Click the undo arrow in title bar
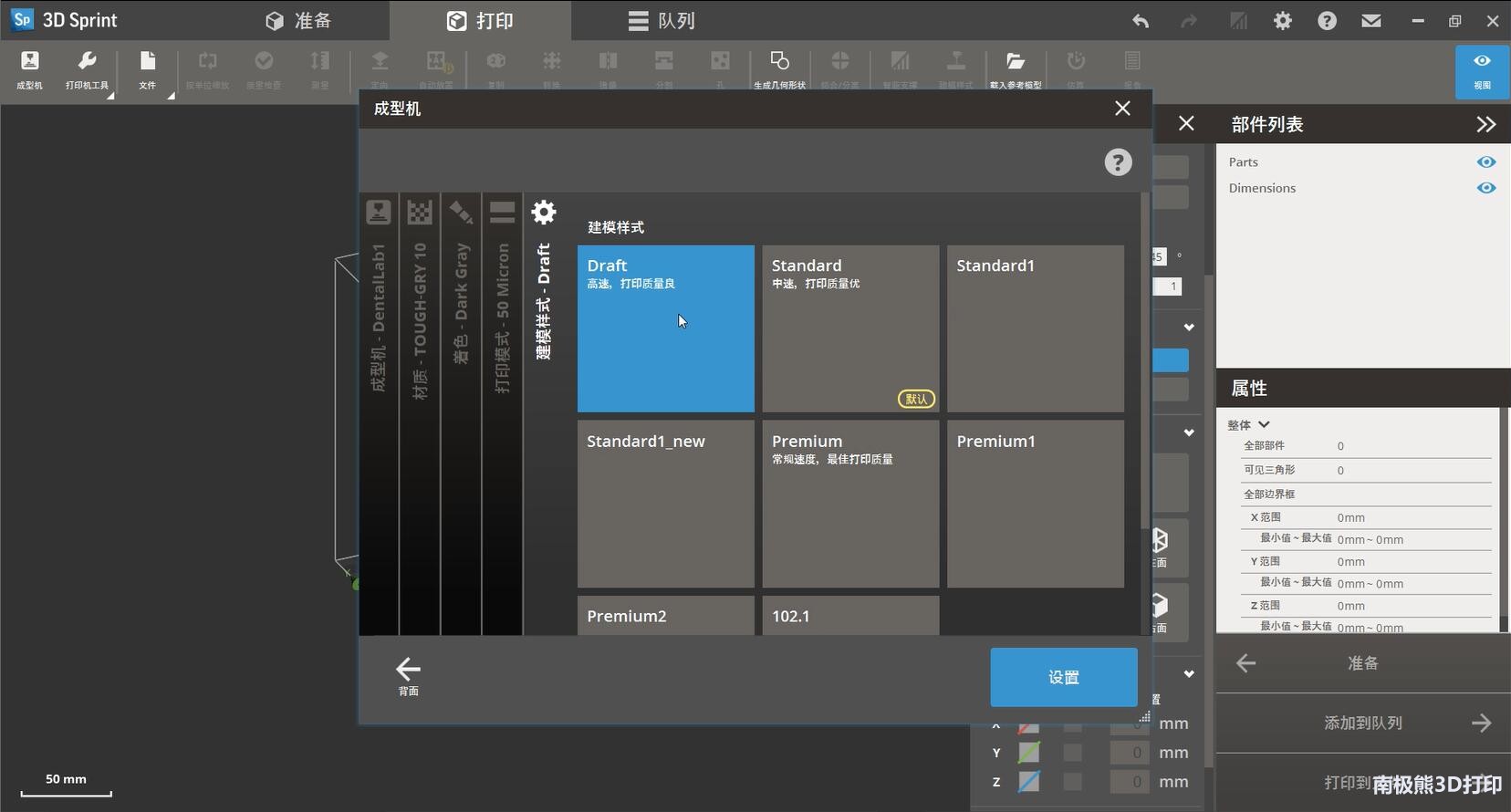 tap(1141, 21)
